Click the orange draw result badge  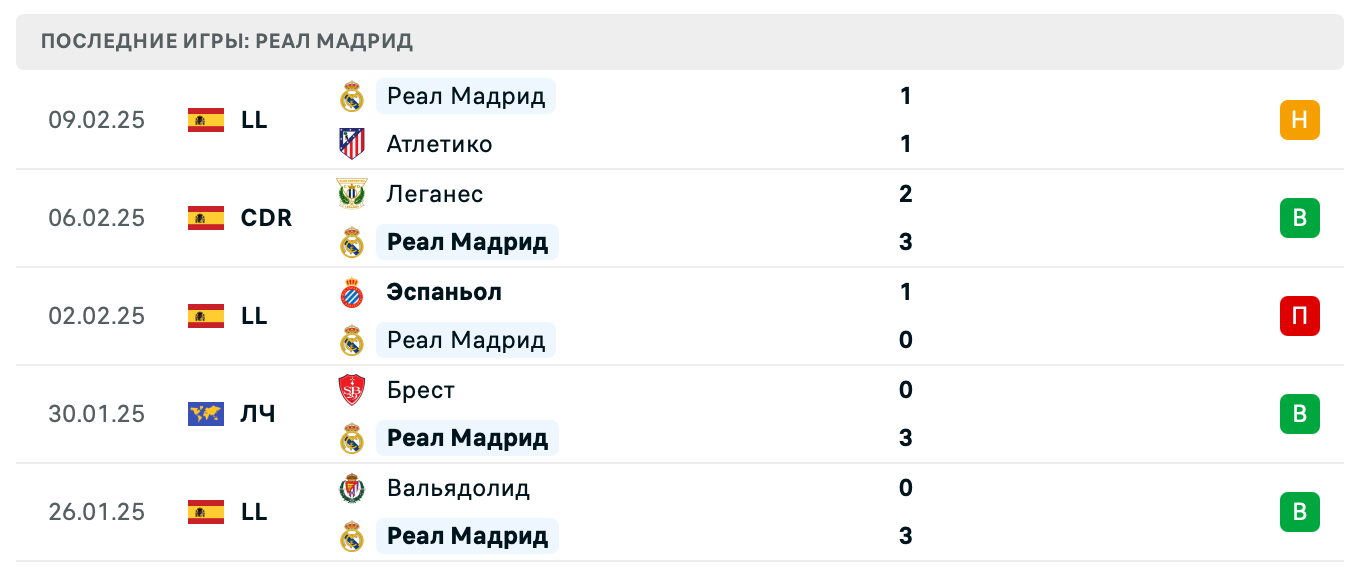[1299, 120]
